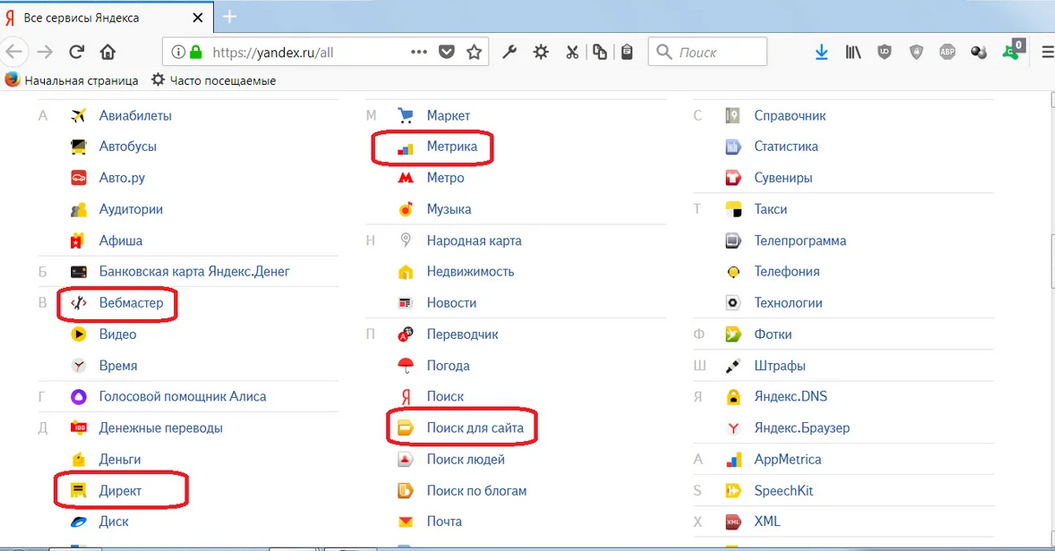Open the Народная карта link

pos(474,241)
